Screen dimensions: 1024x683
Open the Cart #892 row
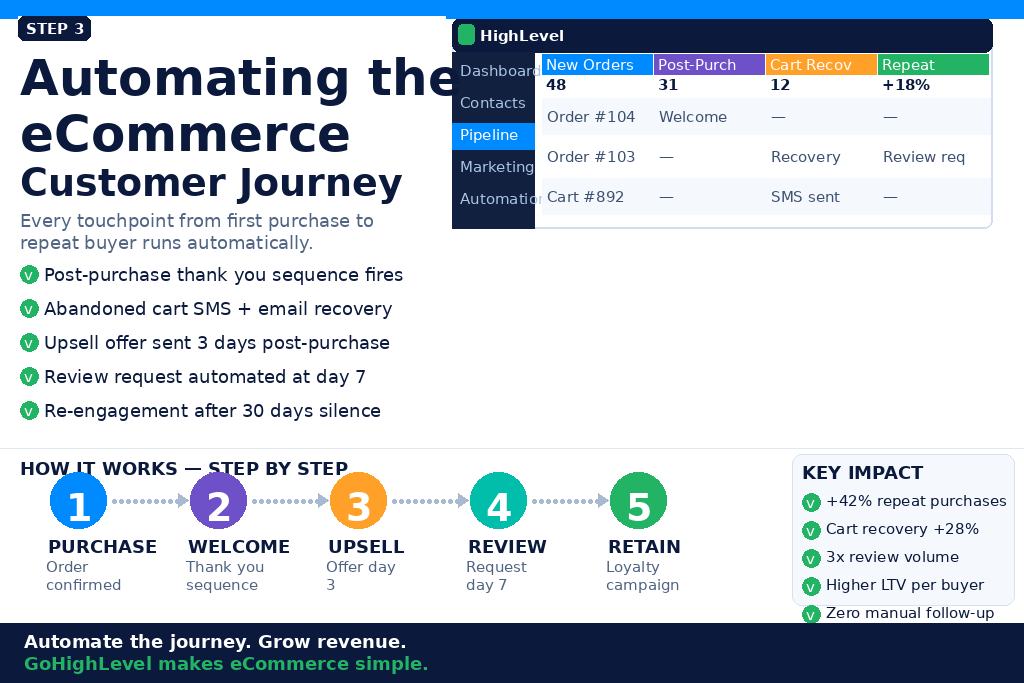[x=766, y=197]
